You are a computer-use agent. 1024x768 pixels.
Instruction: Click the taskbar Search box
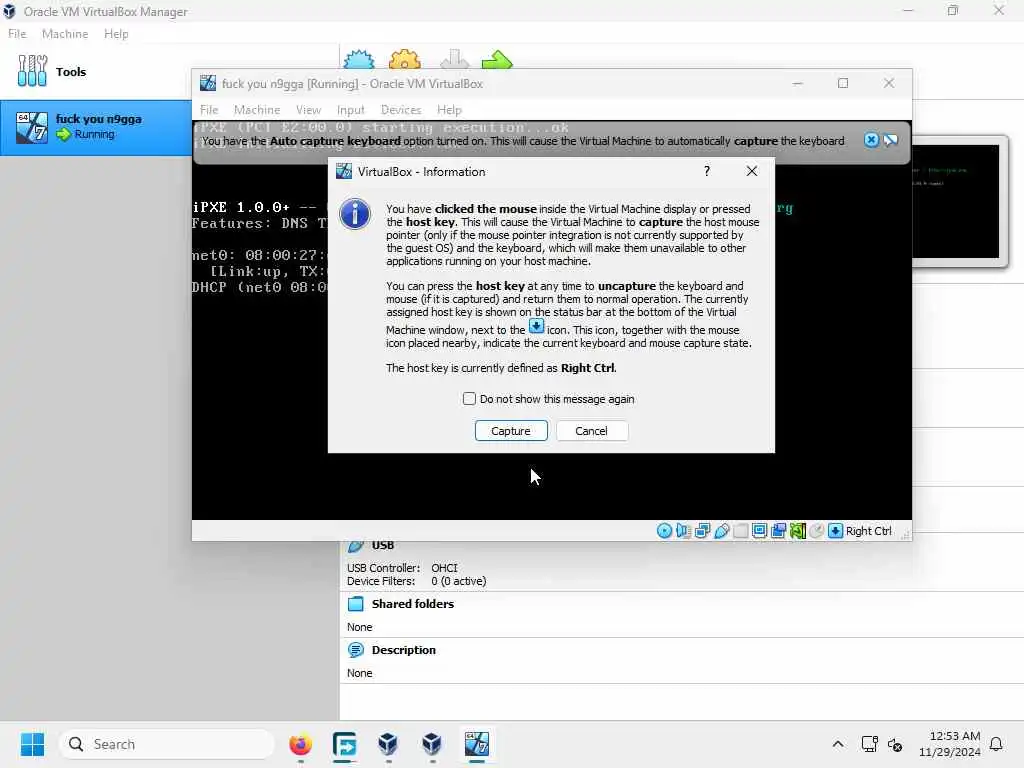coord(167,744)
